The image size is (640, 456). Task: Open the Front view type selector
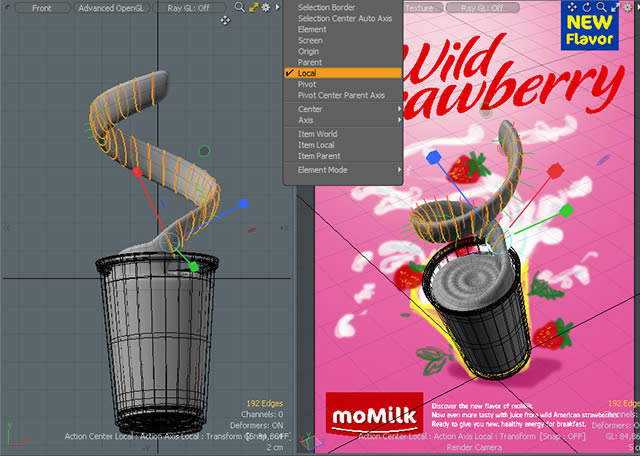point(42,8)
